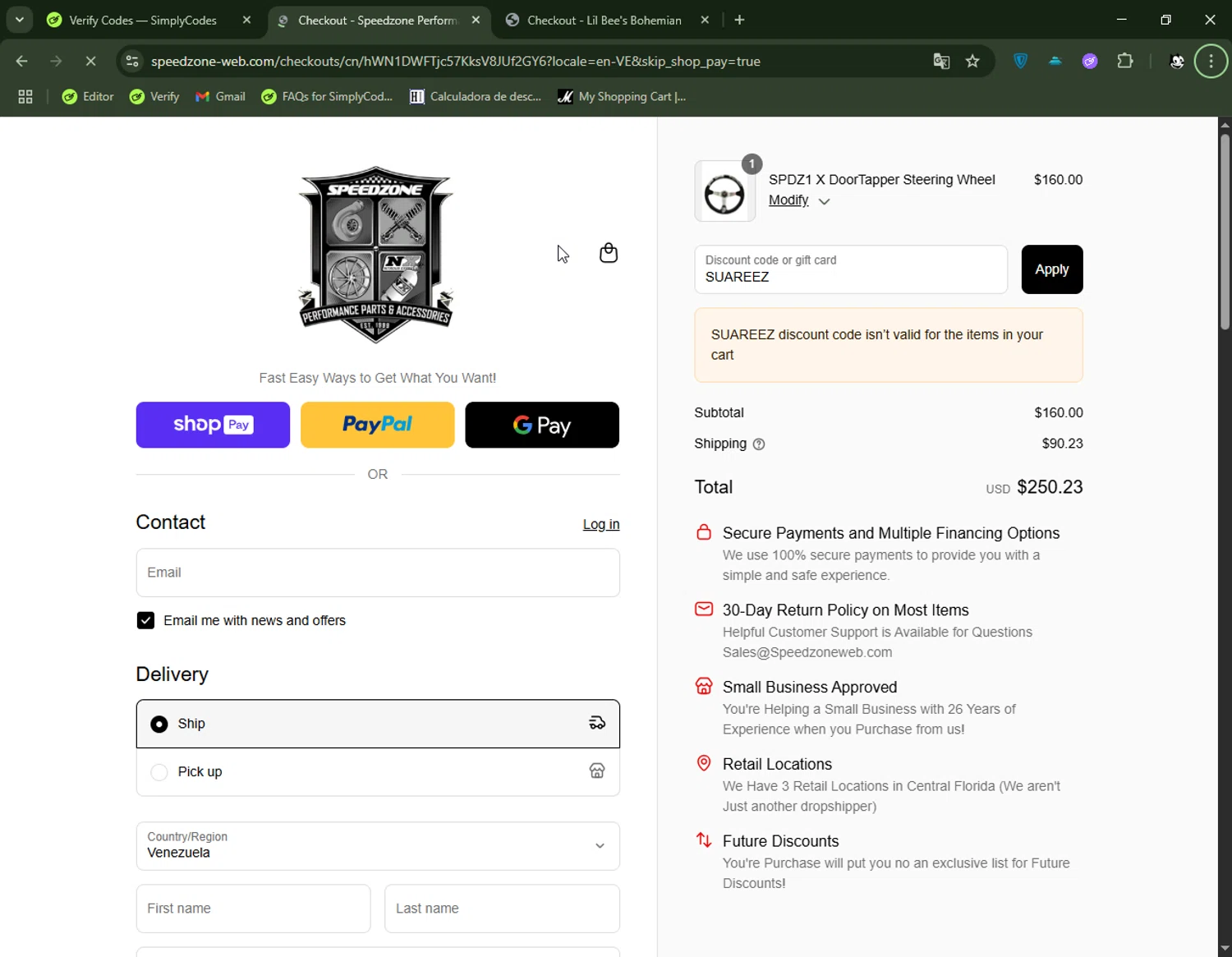
Task: Open the Editor bookmark
Action: coord(88,97)
